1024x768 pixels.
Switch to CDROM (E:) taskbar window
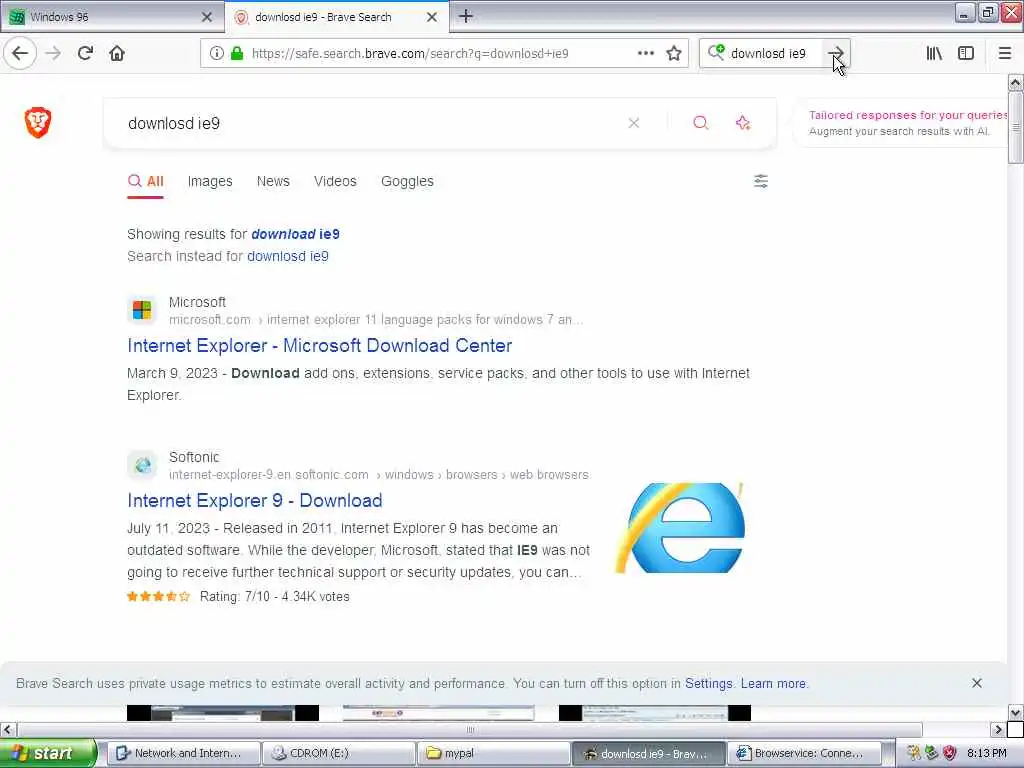pyautogui.click(x=339, y=753)
